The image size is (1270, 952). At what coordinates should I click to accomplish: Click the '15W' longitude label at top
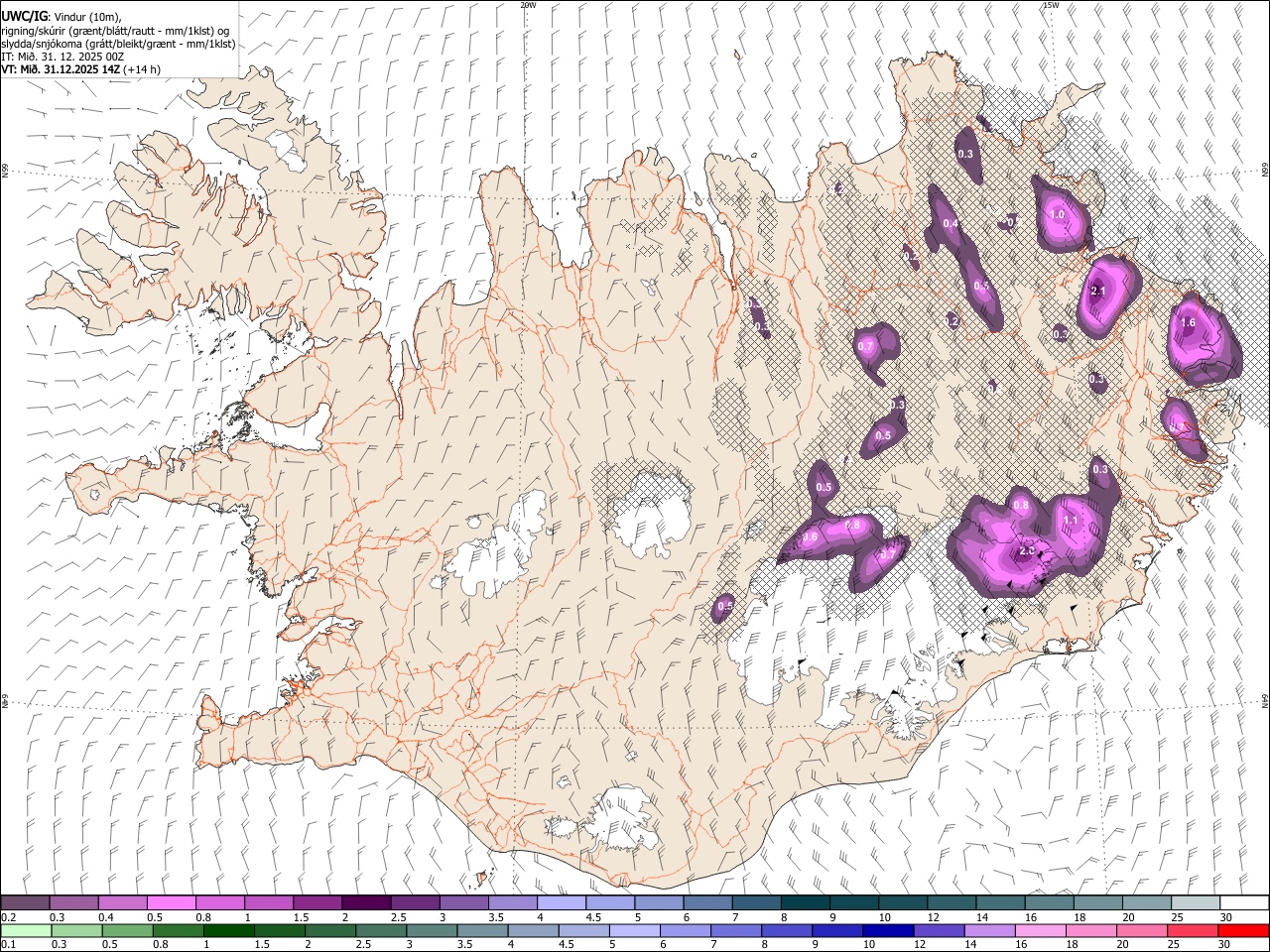pyautogui.click(x=1051, y=5)
